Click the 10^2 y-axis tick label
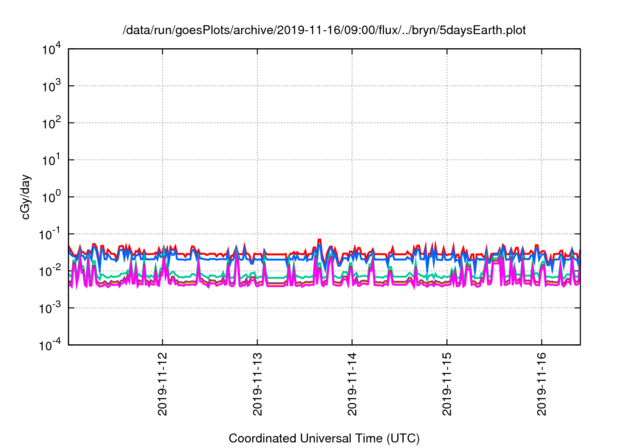Screen dimensions: 640x448 click(x=50, y=123)
